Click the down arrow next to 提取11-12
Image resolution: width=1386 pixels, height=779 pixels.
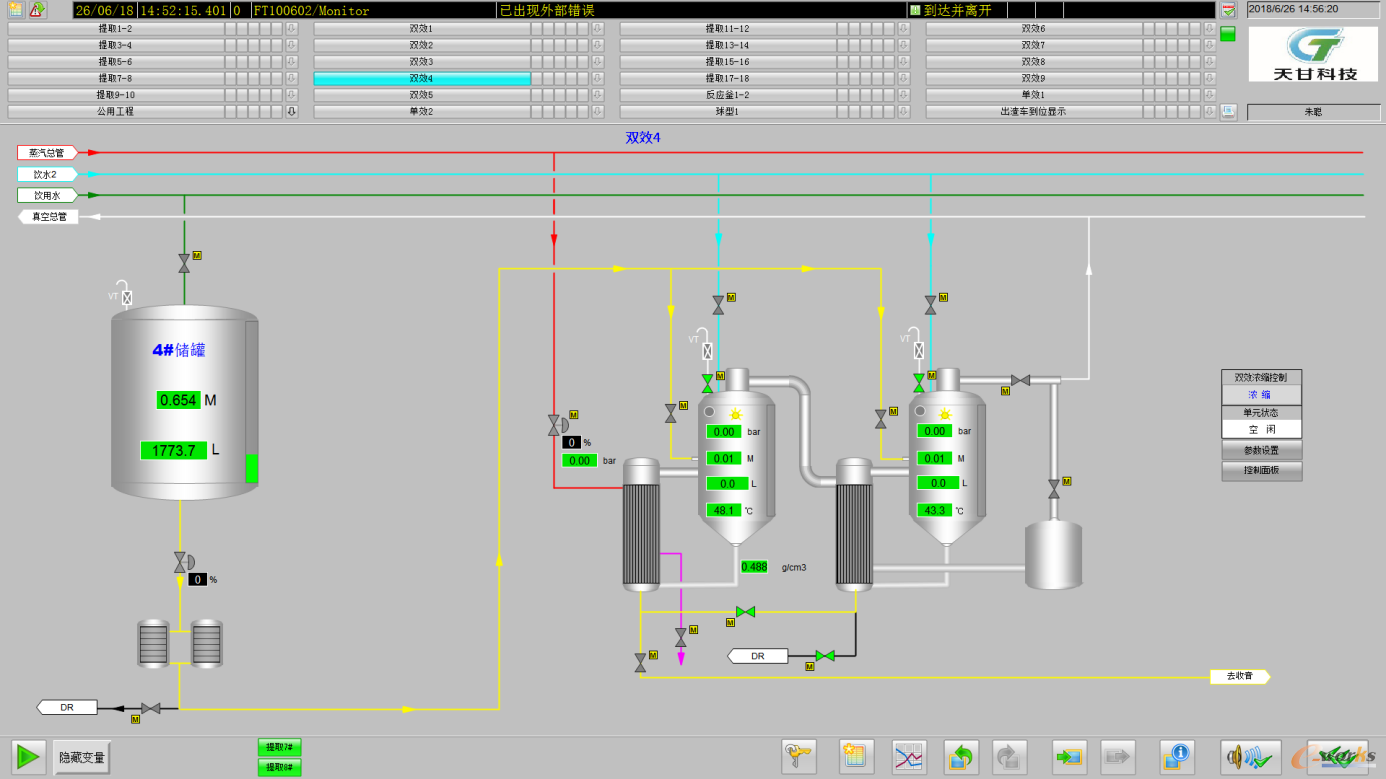tap(904, 29)
